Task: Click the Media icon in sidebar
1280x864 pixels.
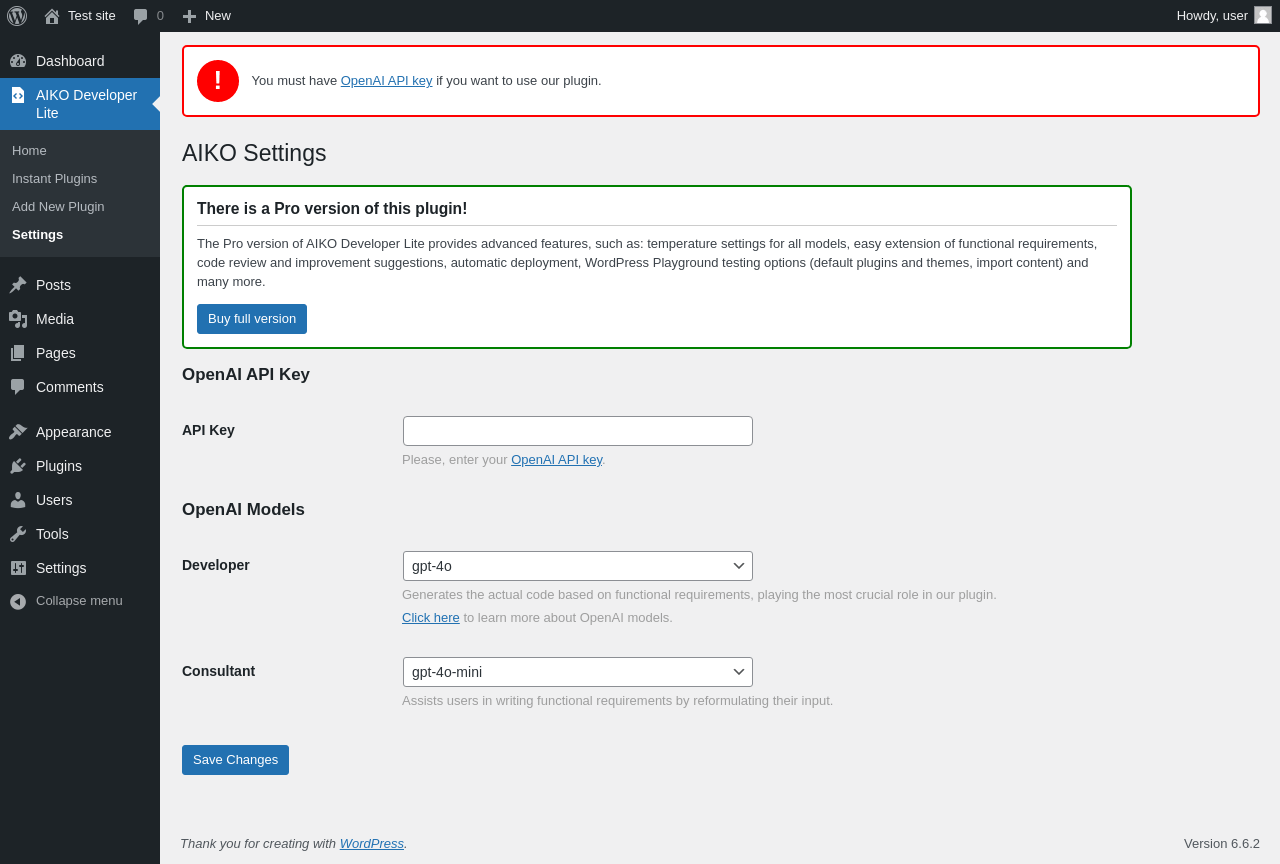Action: (x=18, y=319)
